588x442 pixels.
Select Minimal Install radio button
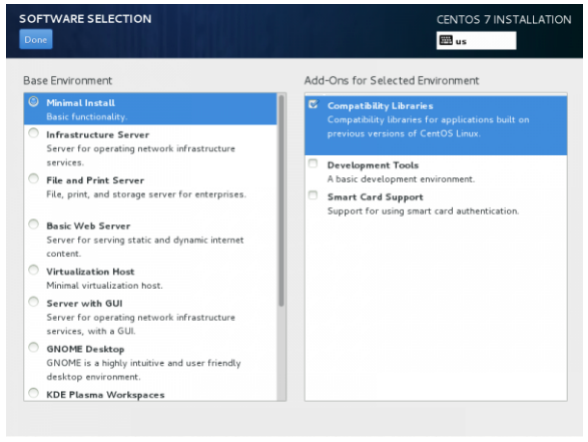tap(34, 102)
